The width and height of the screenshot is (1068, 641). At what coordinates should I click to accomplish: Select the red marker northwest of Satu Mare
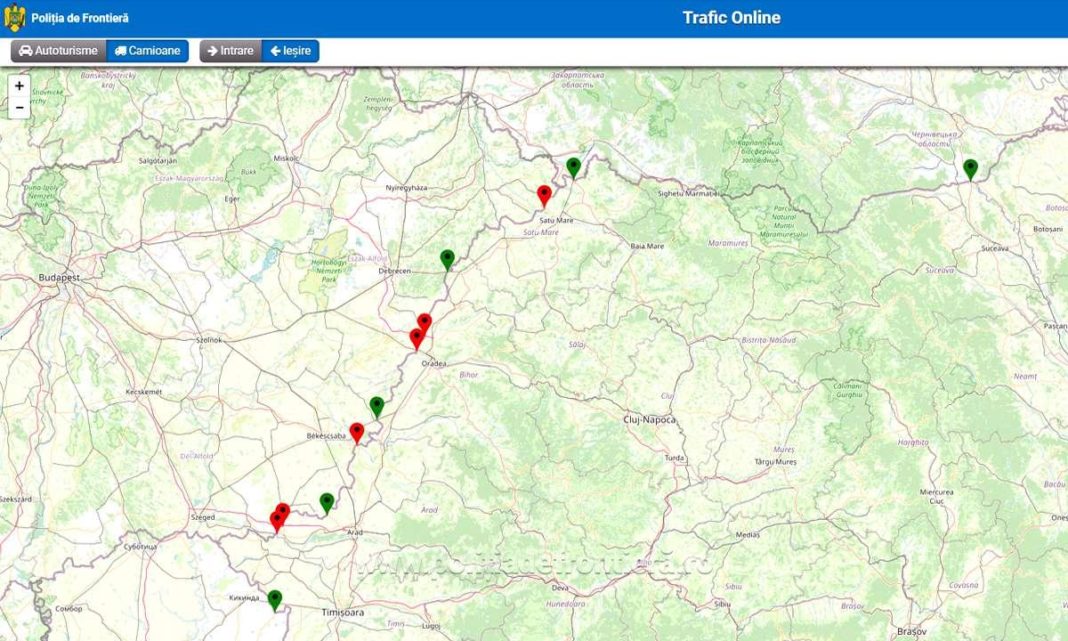tap(544, 194)
